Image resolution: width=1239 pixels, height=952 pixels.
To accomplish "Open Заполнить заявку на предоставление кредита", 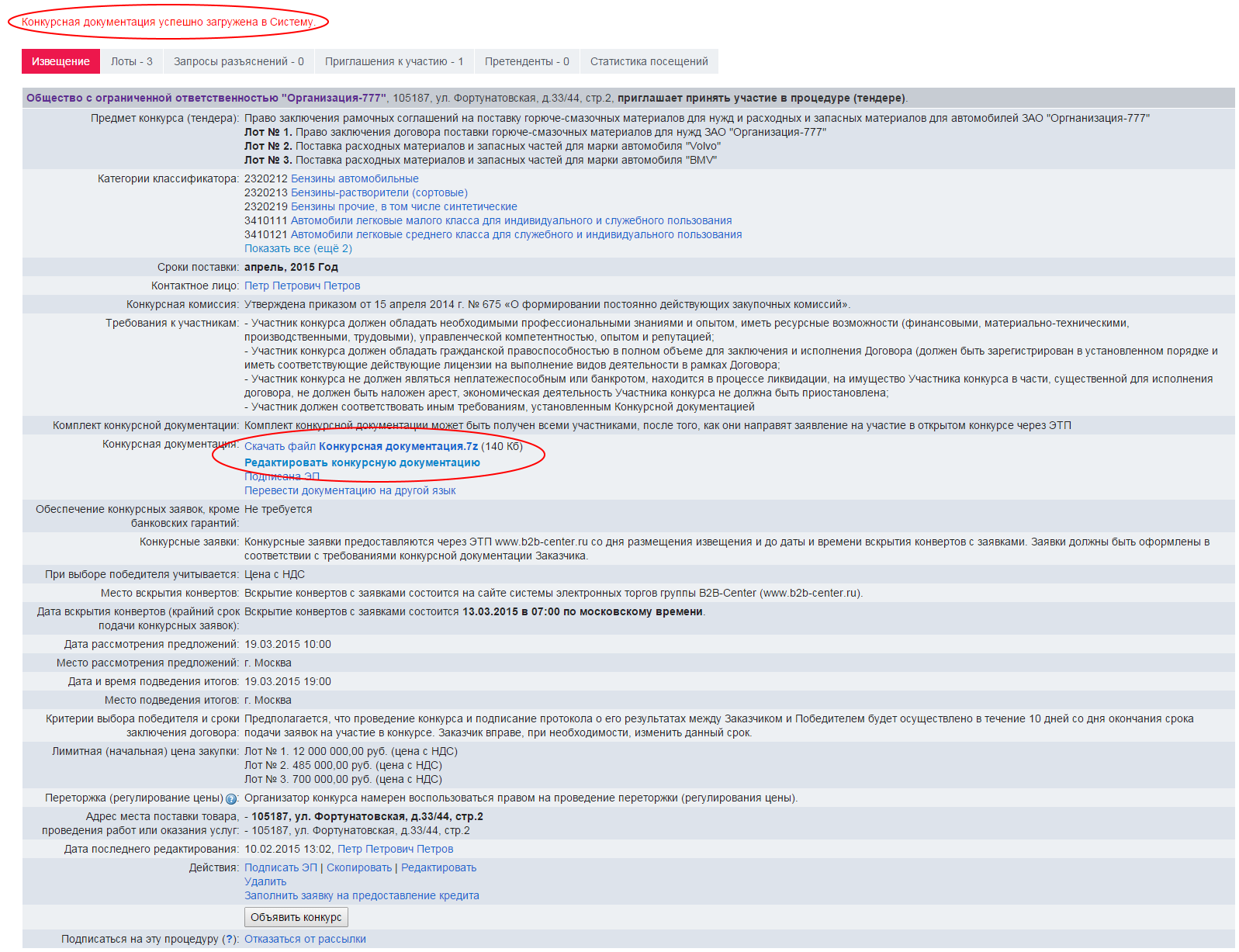I will click(x=362, y=895).
